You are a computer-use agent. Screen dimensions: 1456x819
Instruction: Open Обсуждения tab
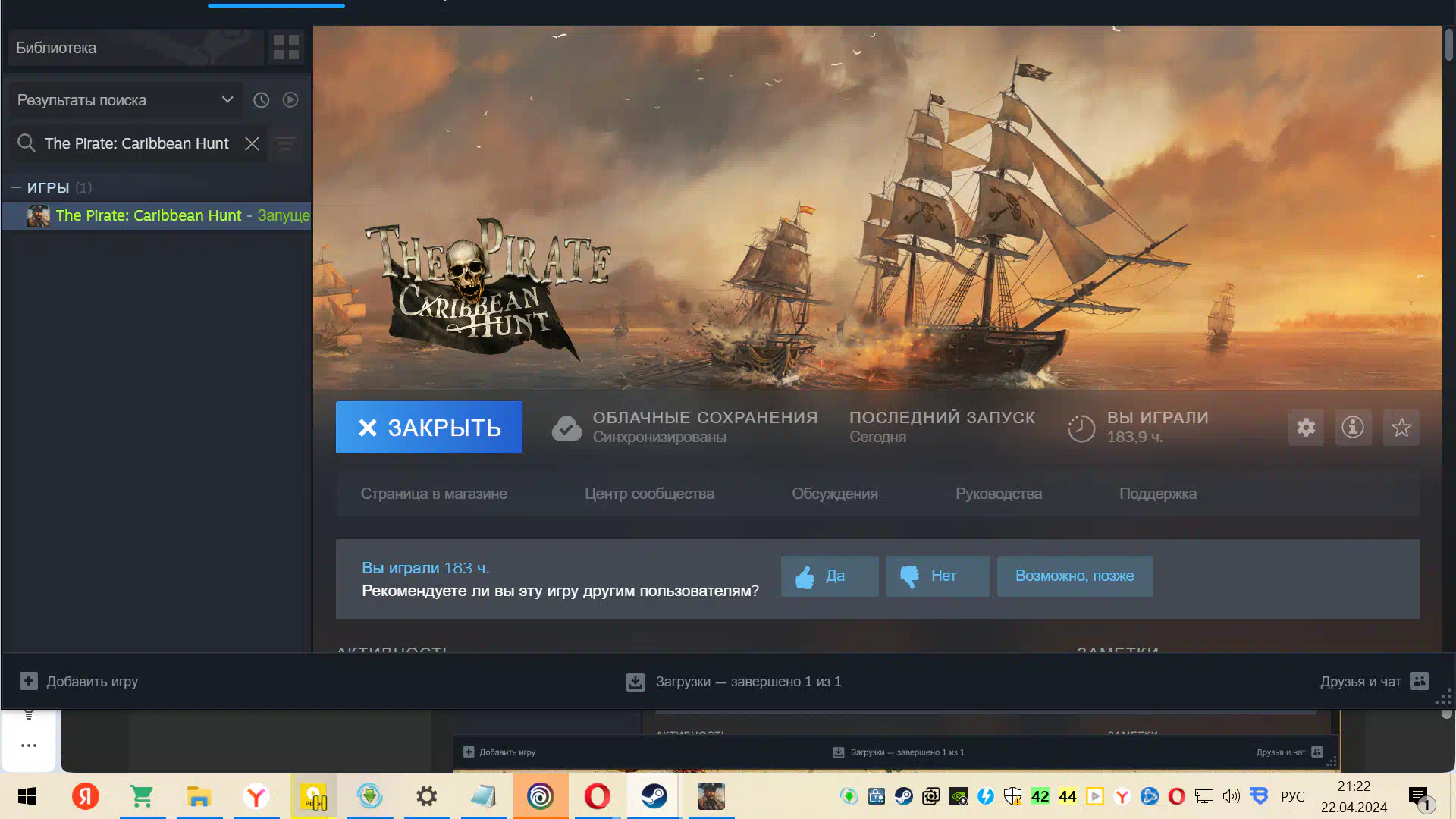coord(835,494)
